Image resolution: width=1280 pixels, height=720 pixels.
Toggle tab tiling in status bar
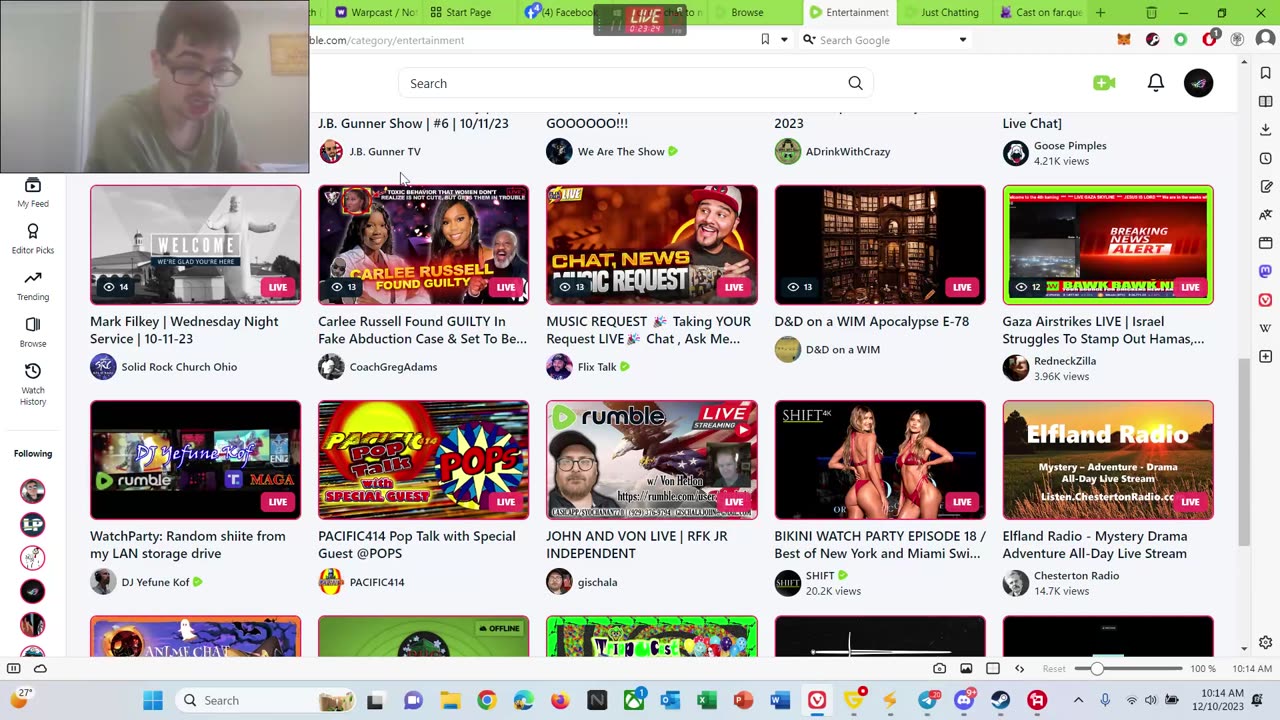tap(993, 668)
